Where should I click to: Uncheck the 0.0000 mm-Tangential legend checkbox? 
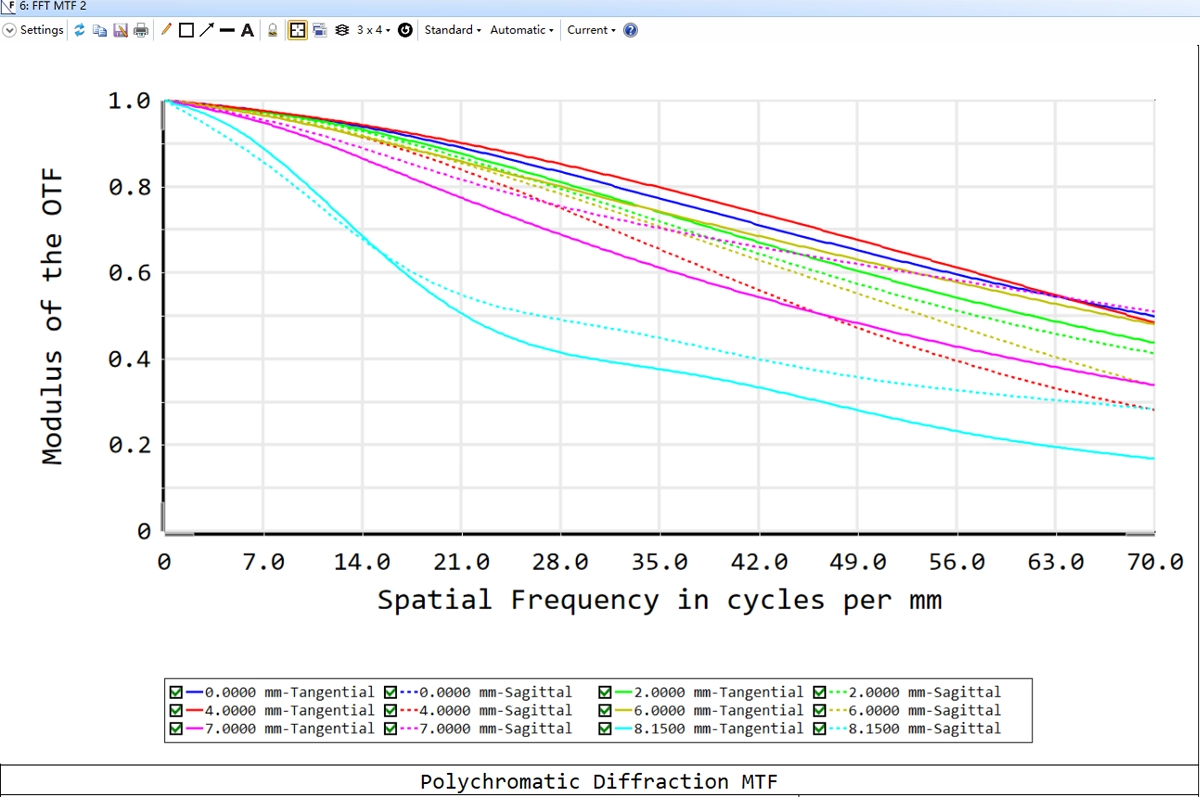(x=177, y=692)
